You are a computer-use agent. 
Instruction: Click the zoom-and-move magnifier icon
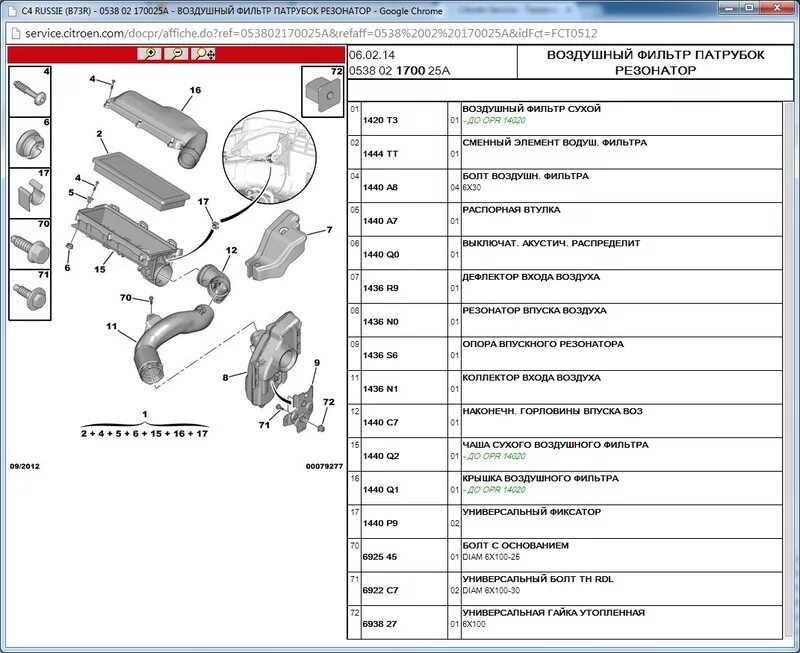pyautogui.click(x=204, y=54)
